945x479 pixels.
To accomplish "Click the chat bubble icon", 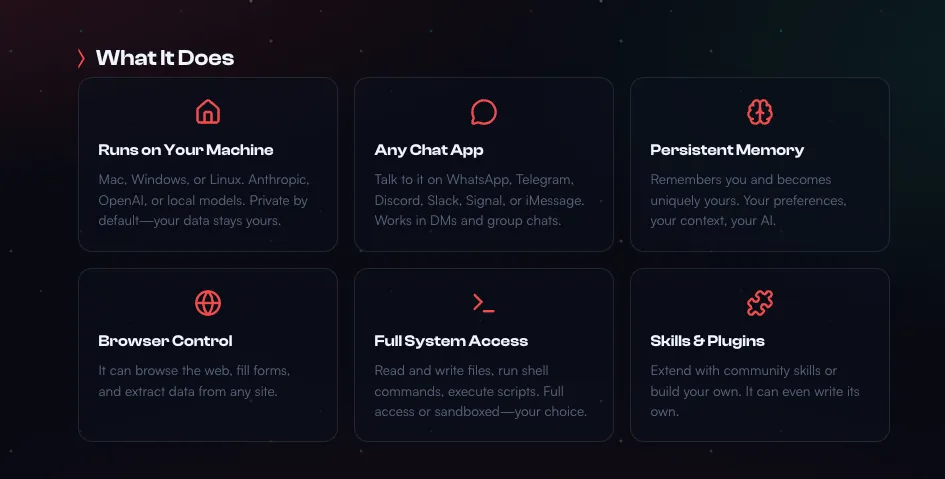I will tap(484, 111).
